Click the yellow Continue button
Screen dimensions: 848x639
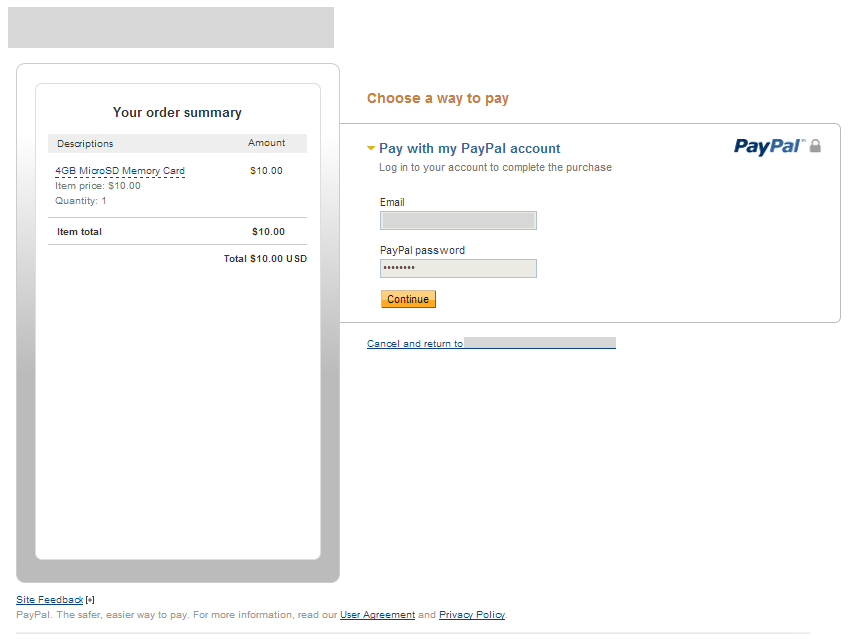408,299
